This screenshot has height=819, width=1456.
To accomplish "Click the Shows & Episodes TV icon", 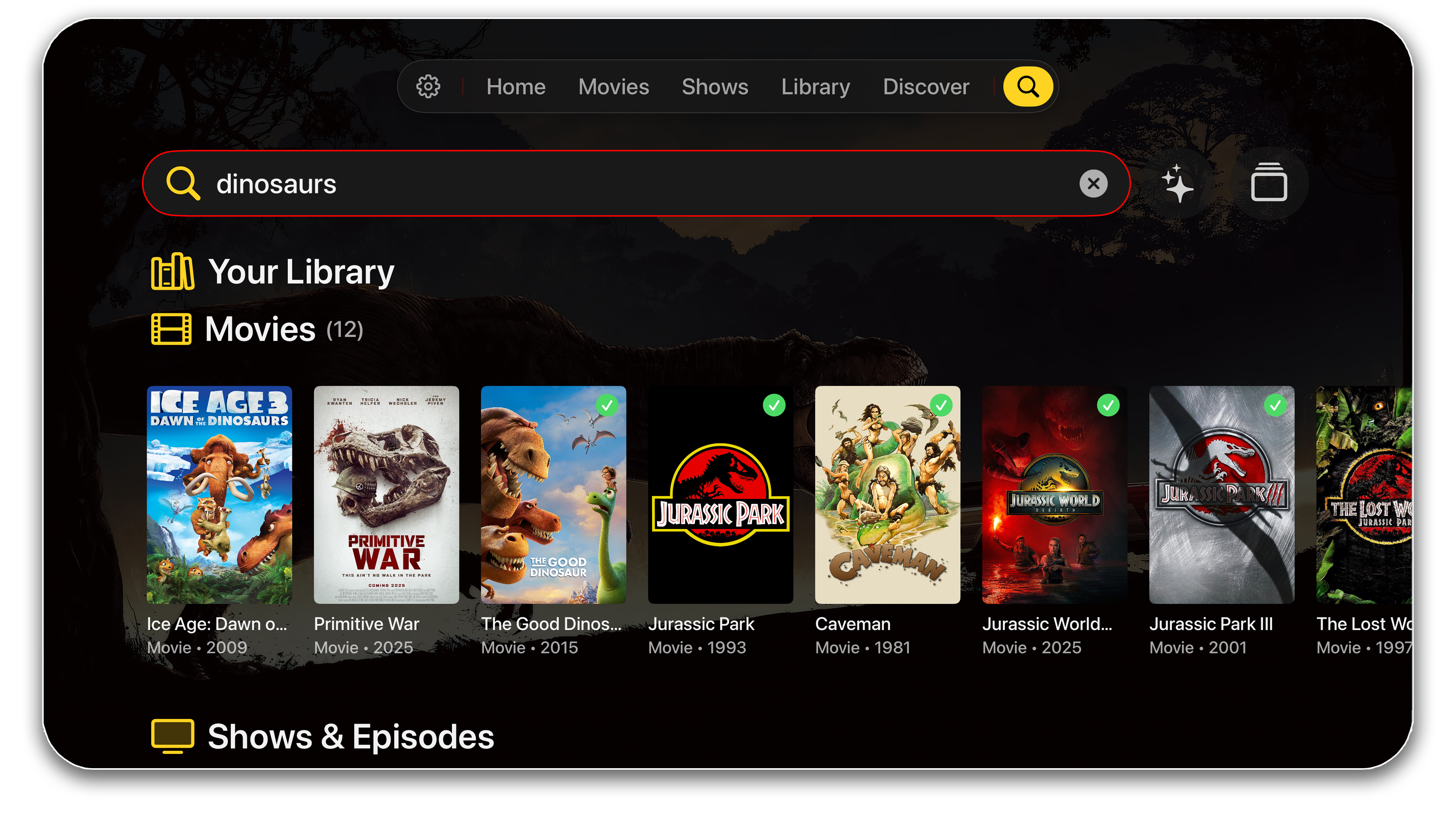I will tap(173, 736).
